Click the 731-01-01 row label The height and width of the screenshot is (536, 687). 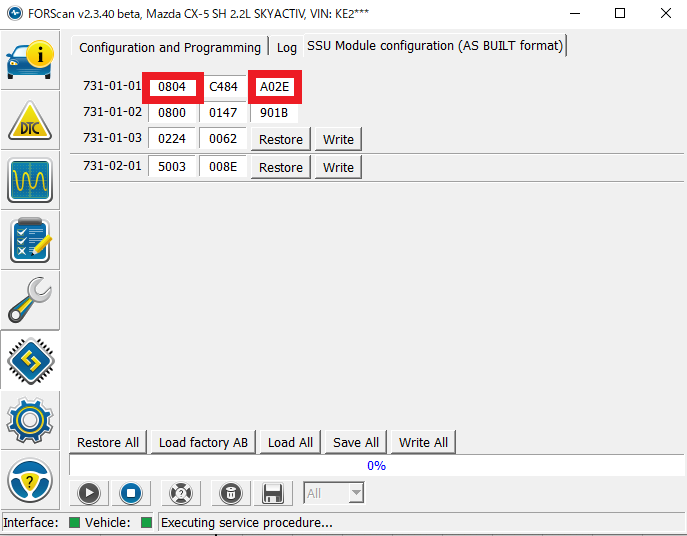click(x=112, y=85)
